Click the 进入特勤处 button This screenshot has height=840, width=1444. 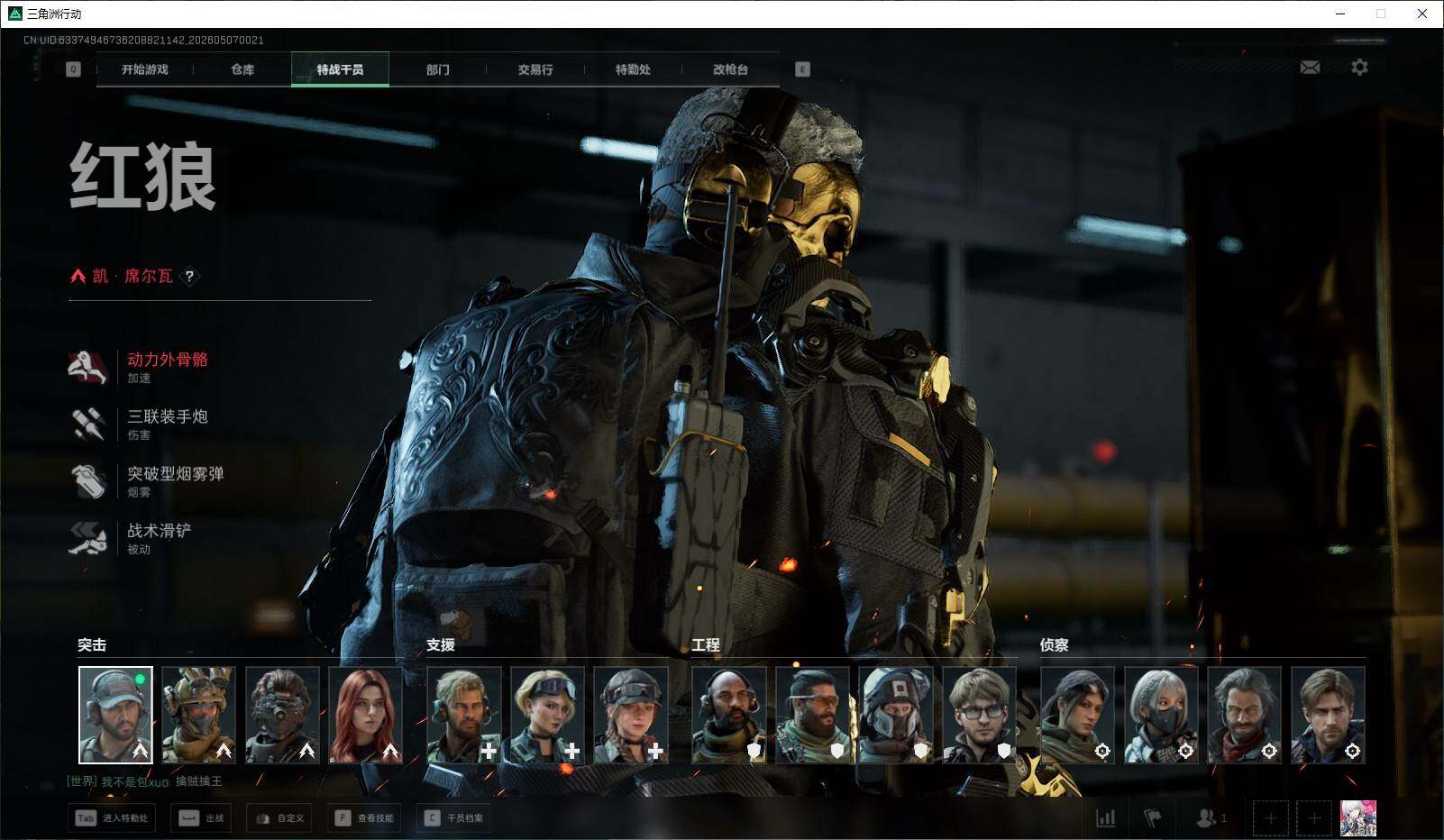(113, 818)
